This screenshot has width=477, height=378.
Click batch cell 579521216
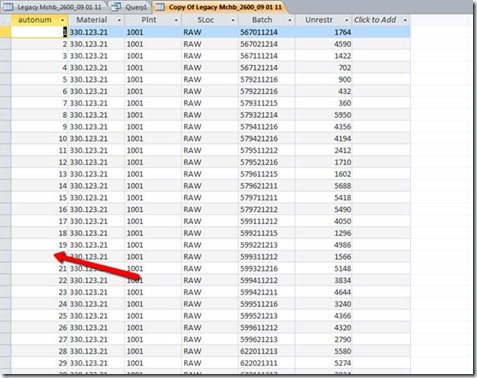(267, 162)
